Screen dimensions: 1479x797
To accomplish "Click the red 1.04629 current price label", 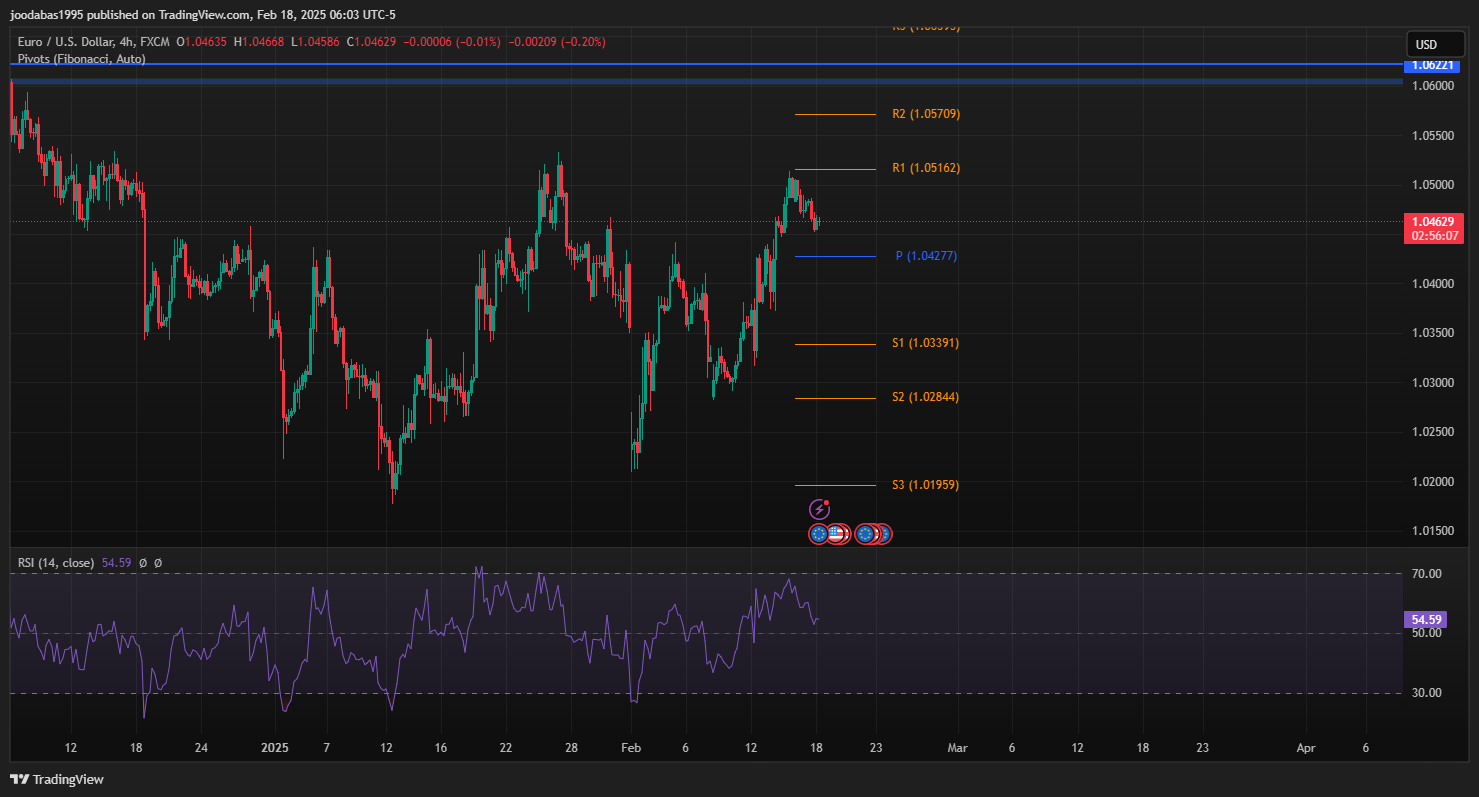I will pos(1433,221).
